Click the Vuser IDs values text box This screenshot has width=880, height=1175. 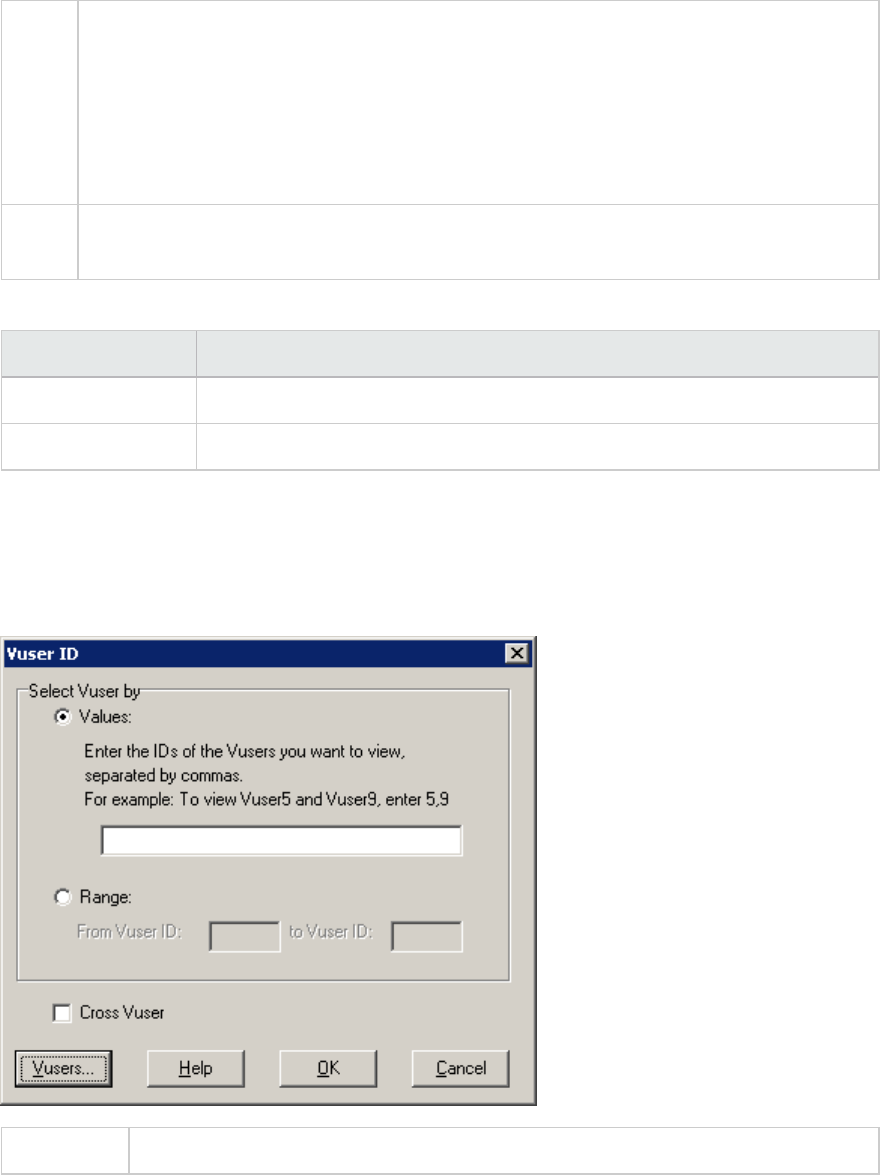pos(281,841)
